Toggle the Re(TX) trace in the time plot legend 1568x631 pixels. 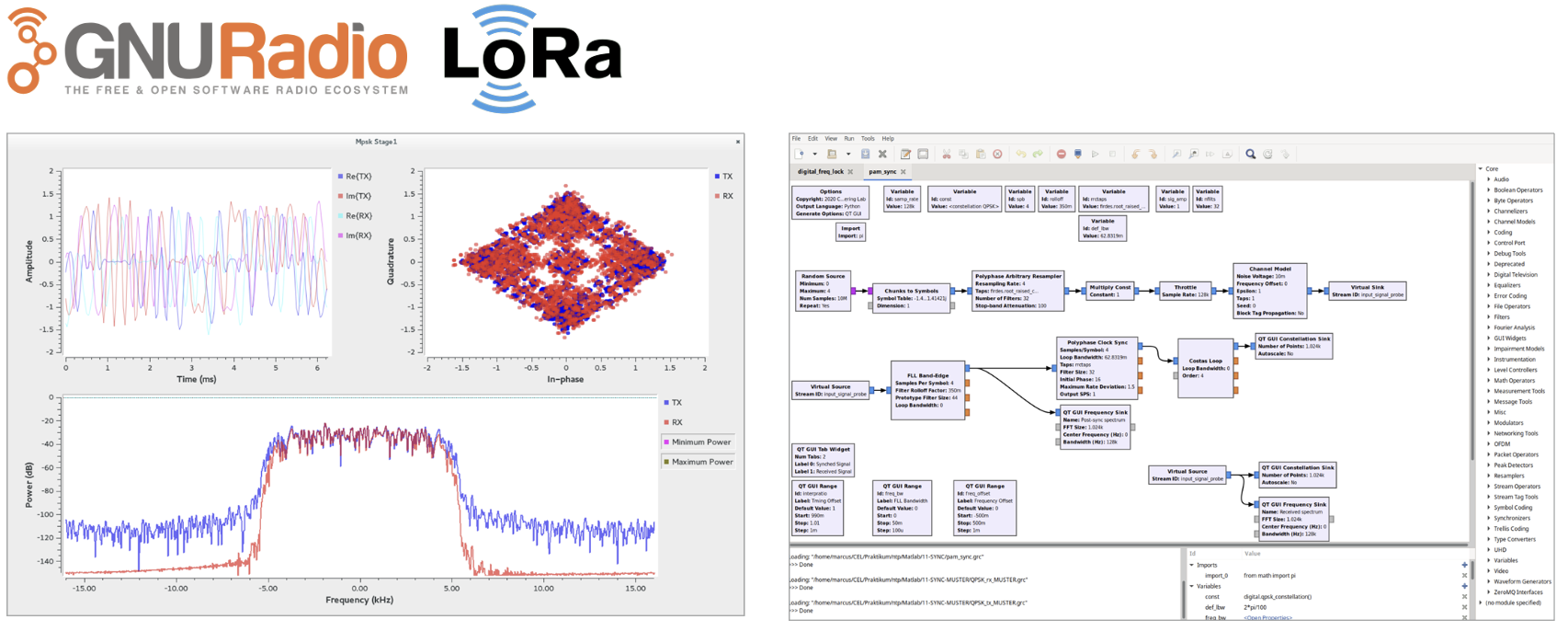point(355,176)
